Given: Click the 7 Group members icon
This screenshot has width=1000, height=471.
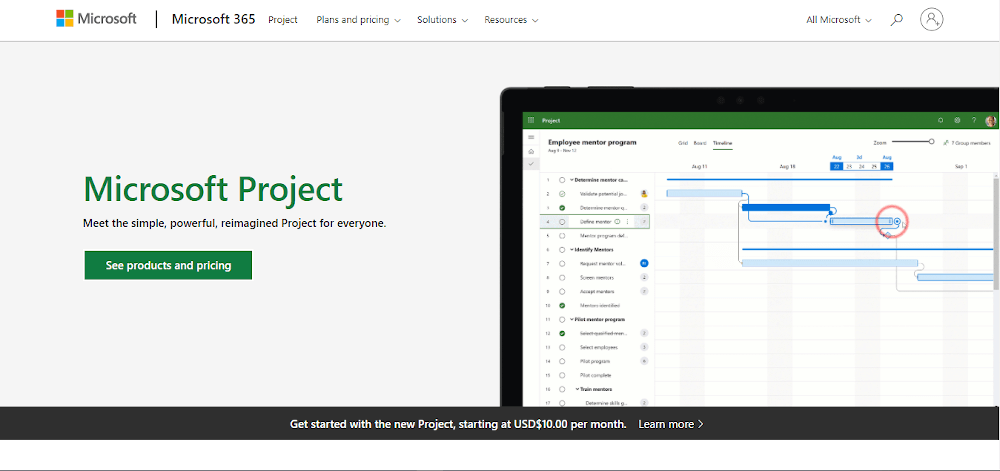Looking at the screenshot, I should click(946, 143).
